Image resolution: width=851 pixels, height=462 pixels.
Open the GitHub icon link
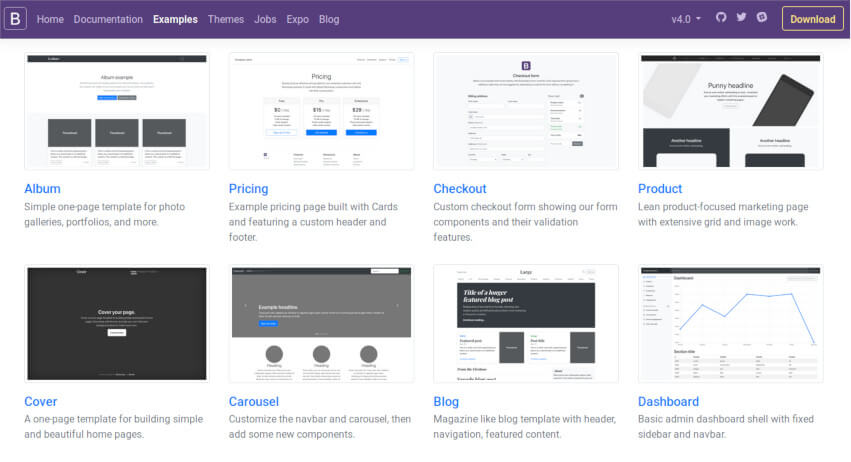(721, 17)
